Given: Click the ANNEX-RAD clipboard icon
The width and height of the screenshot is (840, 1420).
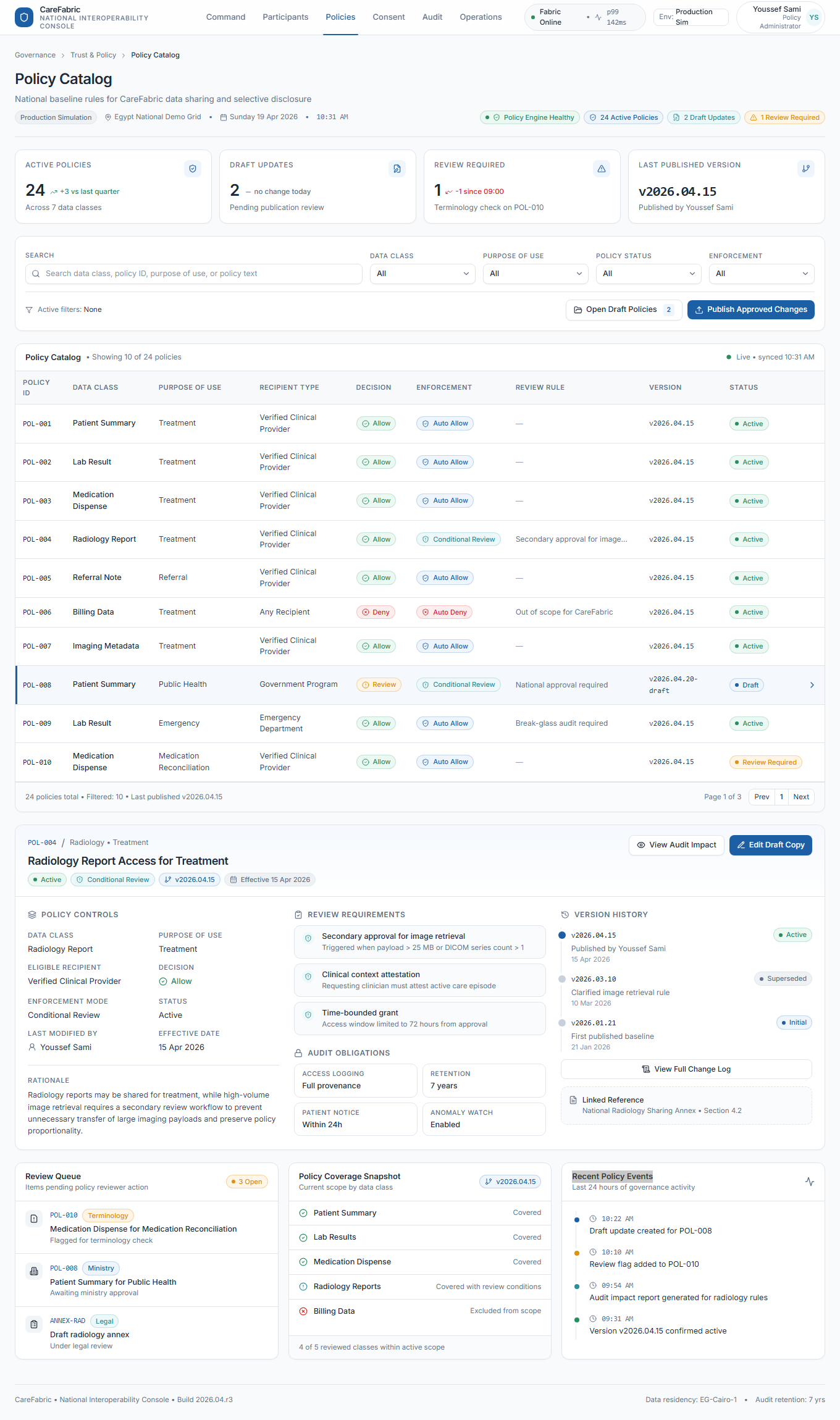Looking at the screenshot, I should pos(35,1325).
